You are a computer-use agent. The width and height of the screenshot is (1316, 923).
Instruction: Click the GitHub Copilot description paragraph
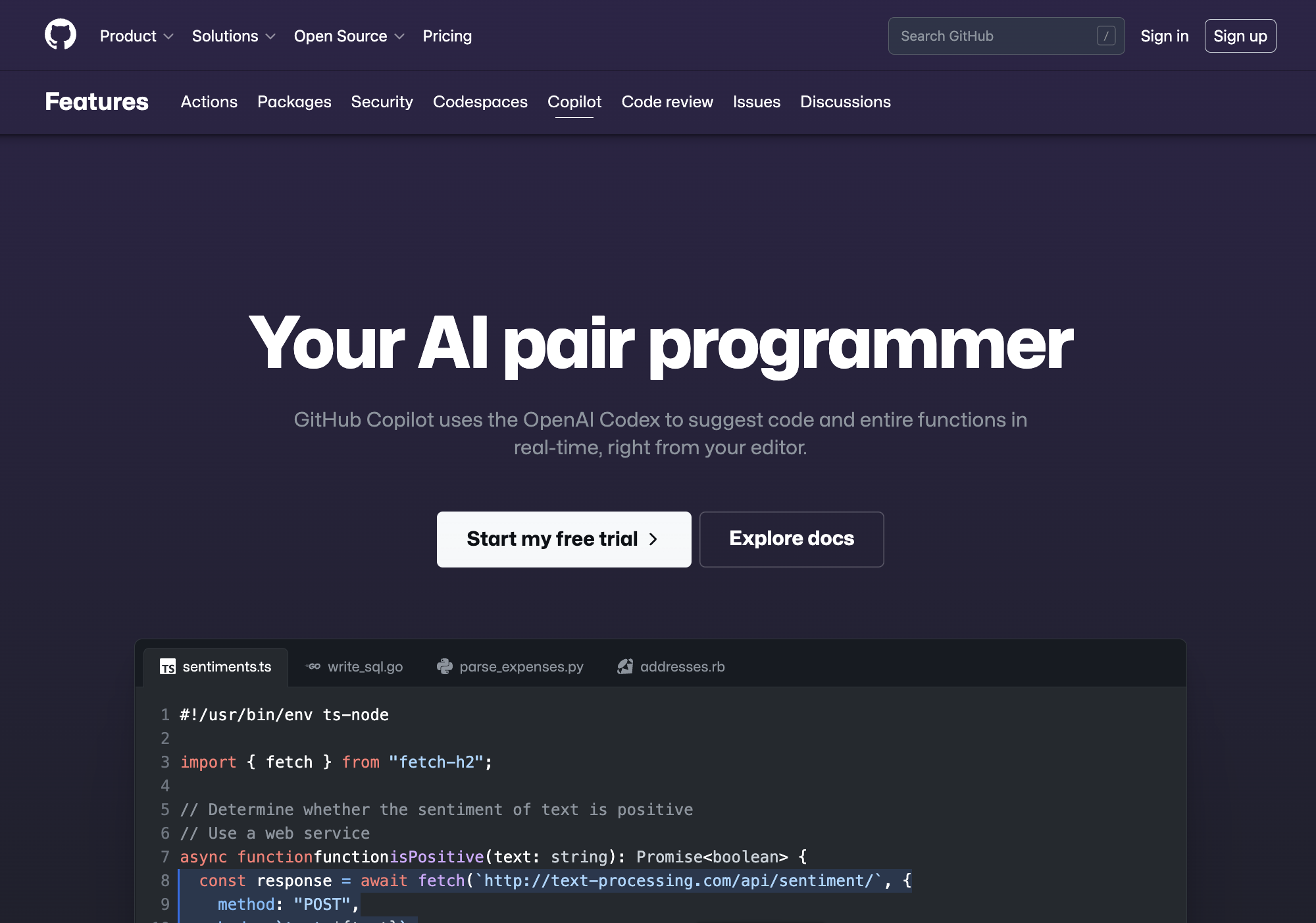(660, 433)
